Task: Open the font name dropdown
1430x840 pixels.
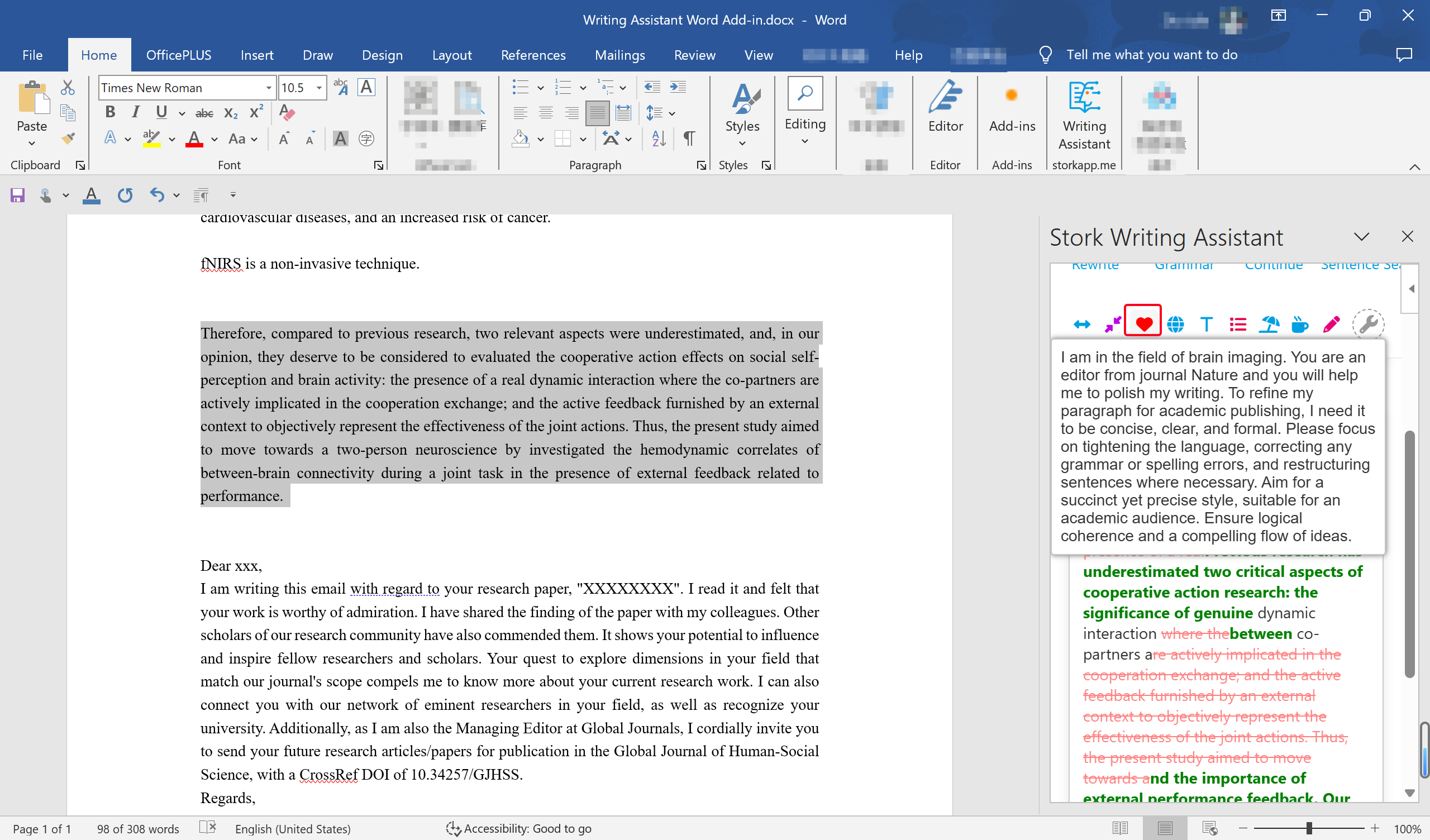Action: point(269,88)
